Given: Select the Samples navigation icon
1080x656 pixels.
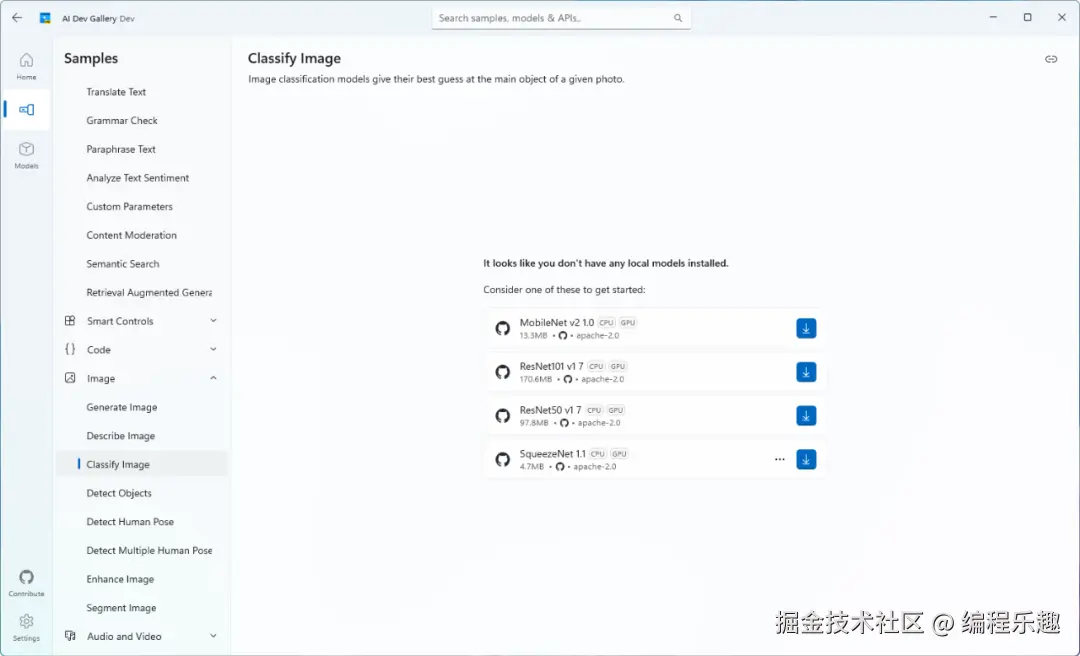Looking at the screenshot, I should [x=26, y=110].
